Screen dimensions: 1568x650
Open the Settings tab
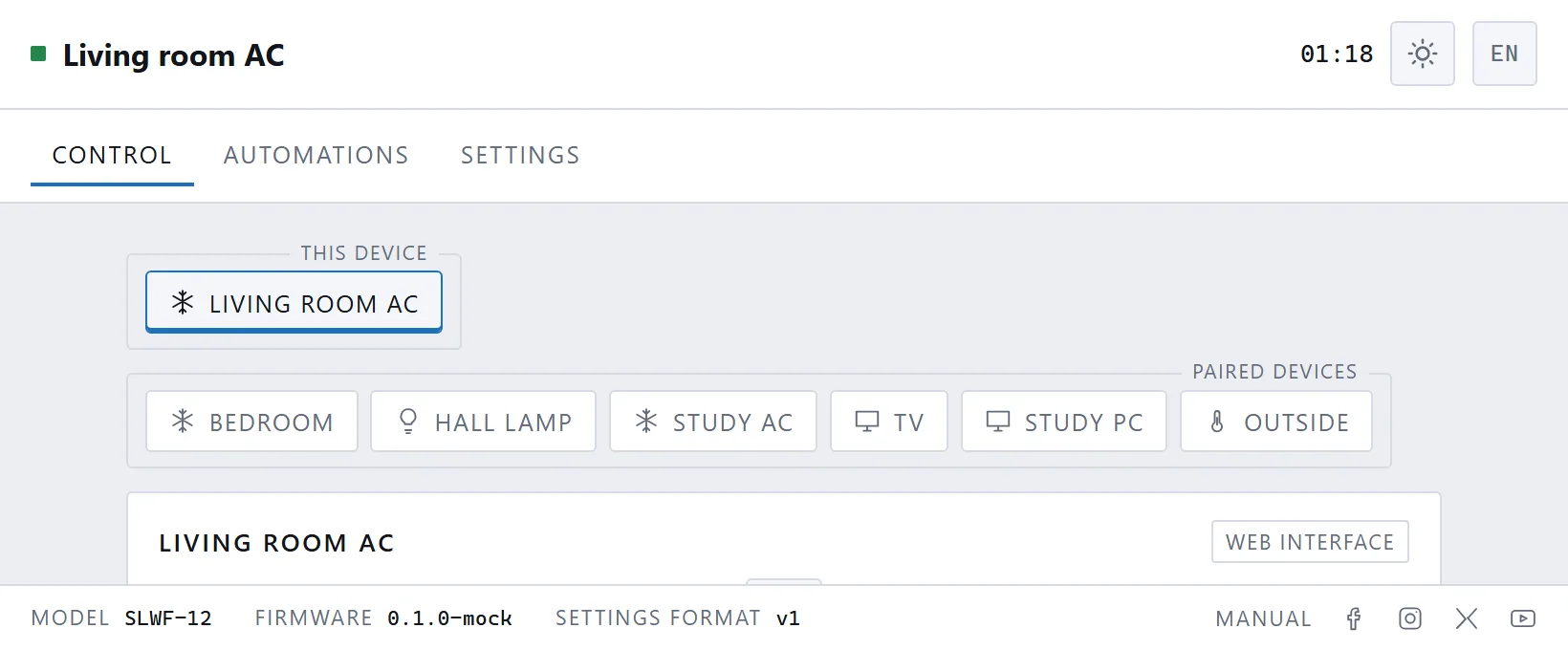click(520, 155)
